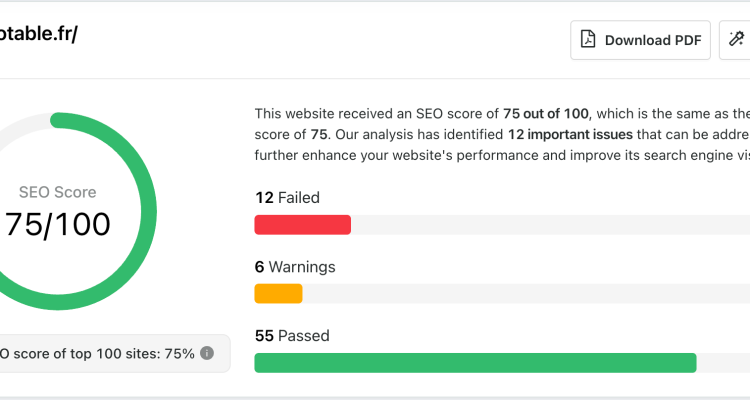750x400 pixels.
Task: Click the green Passed progress bar
Action: 475,363
